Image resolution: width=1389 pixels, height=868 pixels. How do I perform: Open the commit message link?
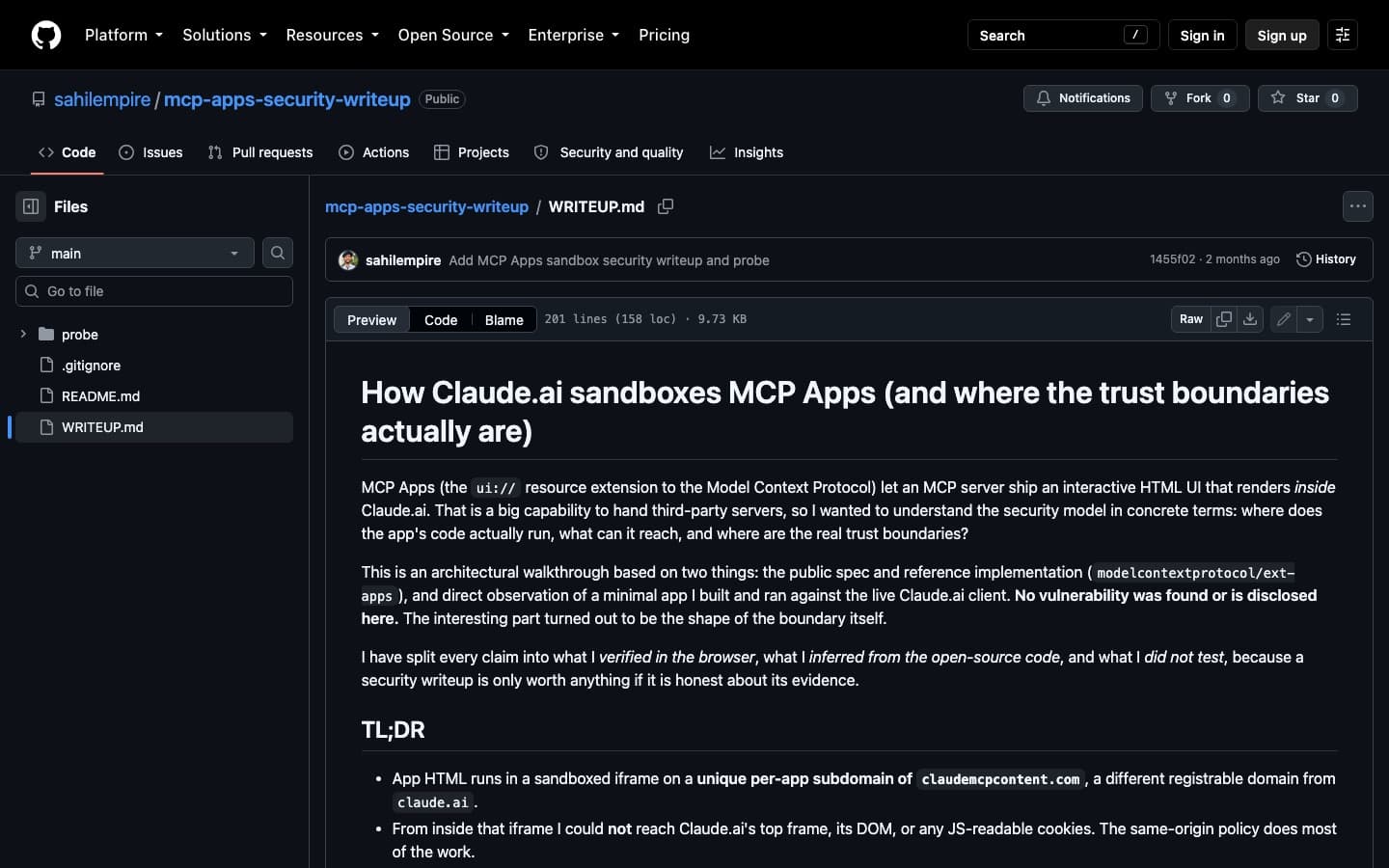(609, 260)
